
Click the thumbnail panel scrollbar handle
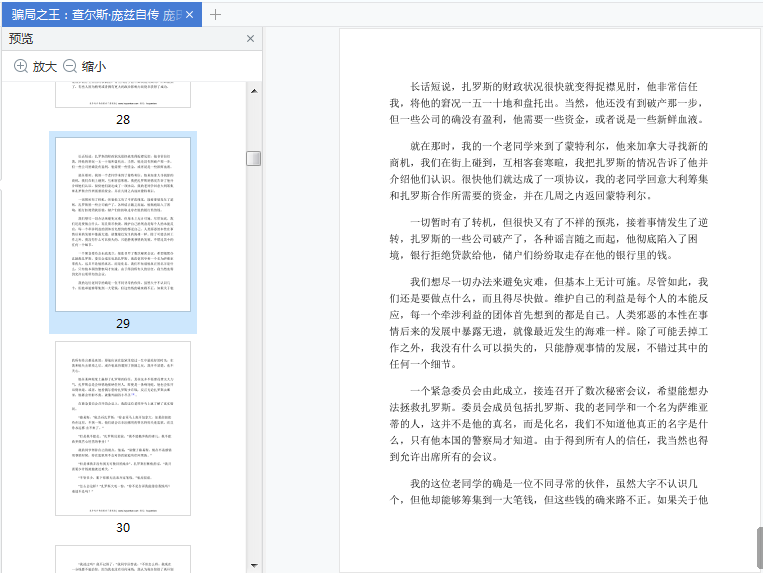click(x=254, y=159)
